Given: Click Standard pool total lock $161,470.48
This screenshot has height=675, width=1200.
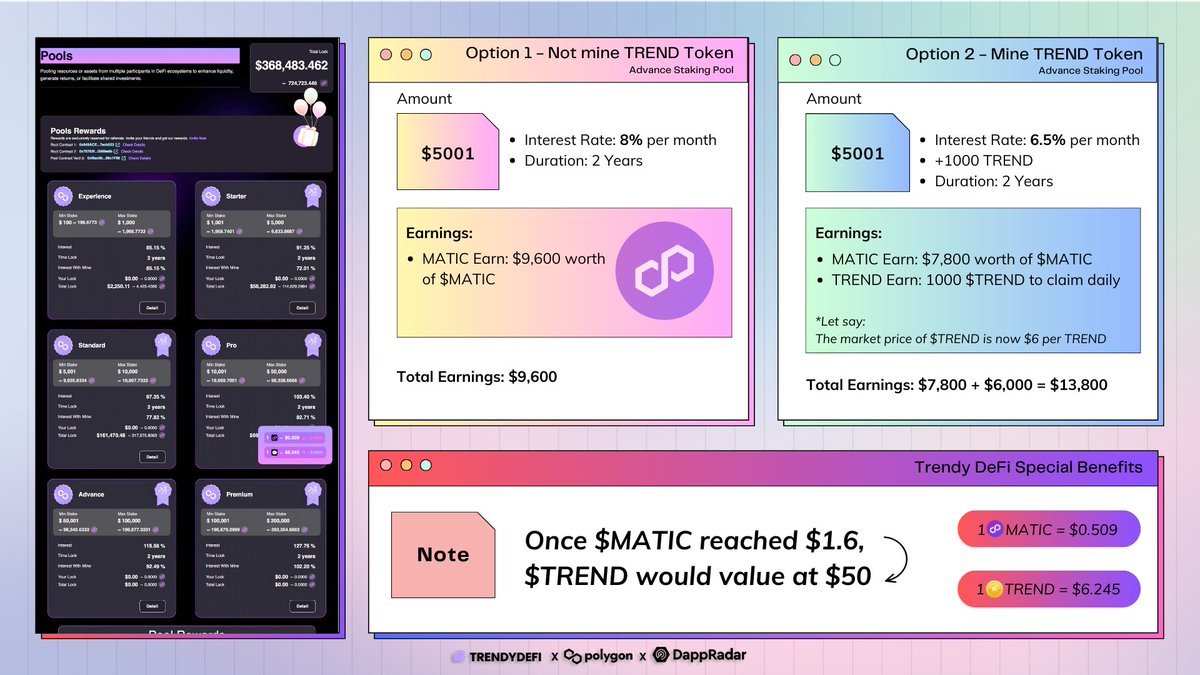Looking at the screenshot, I should click(111, 435).
